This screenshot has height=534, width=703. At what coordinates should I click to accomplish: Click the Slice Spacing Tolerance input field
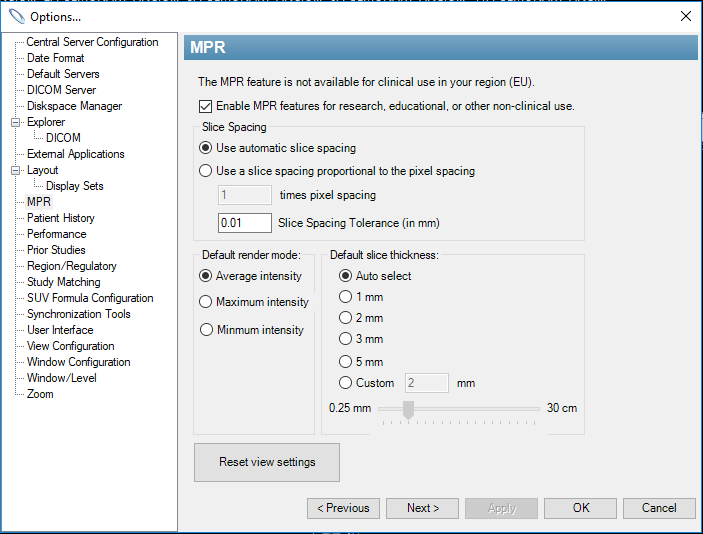(245, 223)
